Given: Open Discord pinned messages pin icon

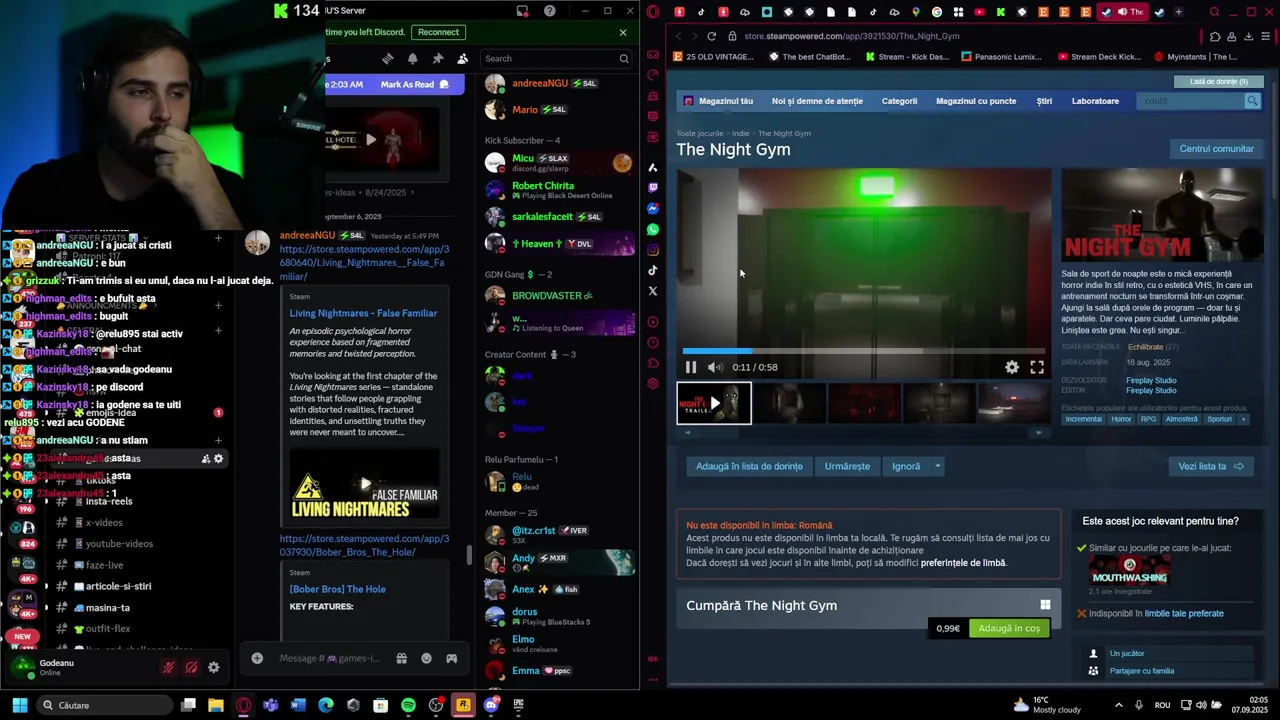Looking at the screenshot, I should [437, 59].
